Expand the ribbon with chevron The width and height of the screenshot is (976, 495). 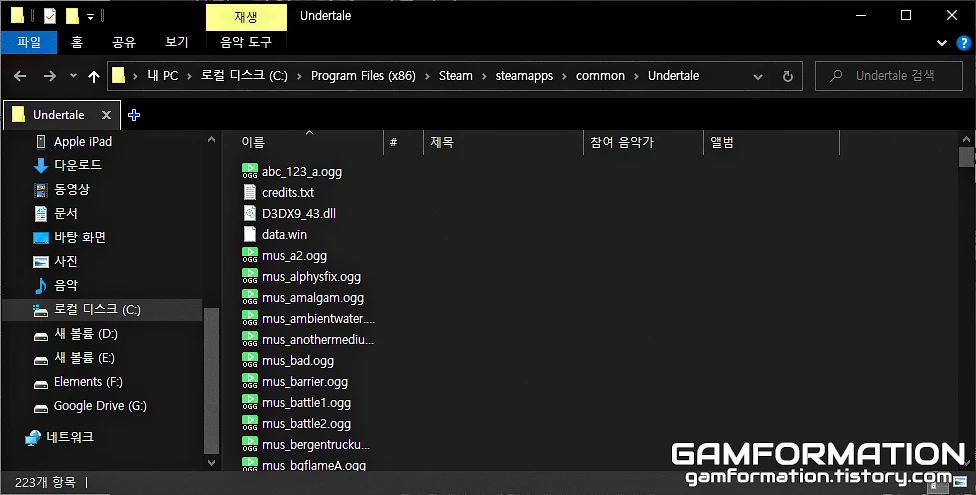point(942,43)
